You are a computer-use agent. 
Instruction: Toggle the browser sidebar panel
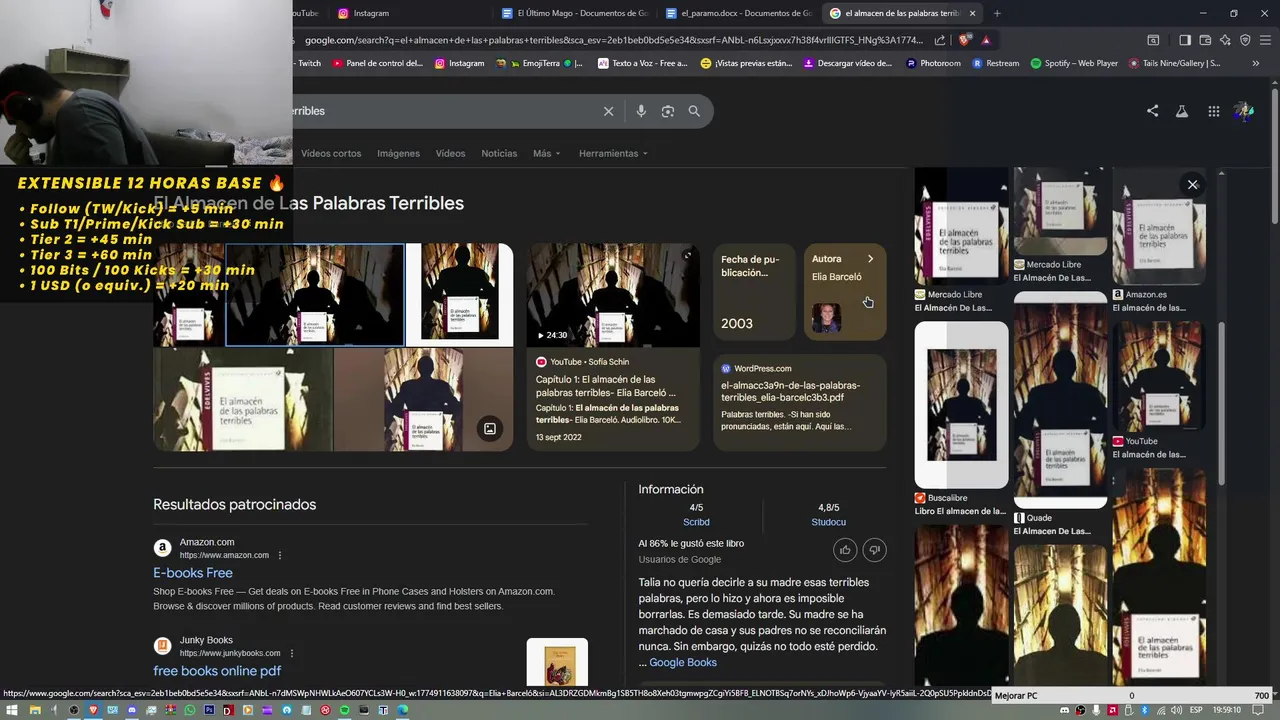pyautogui.click(x=1185, y=40)
